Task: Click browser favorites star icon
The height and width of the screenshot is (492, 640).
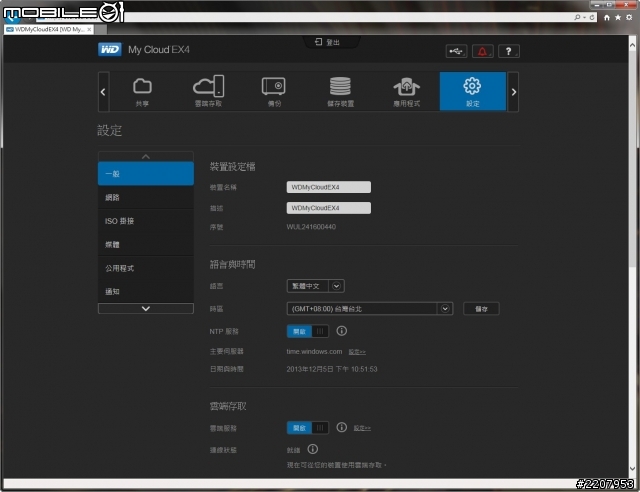Action: click(618, 18)
